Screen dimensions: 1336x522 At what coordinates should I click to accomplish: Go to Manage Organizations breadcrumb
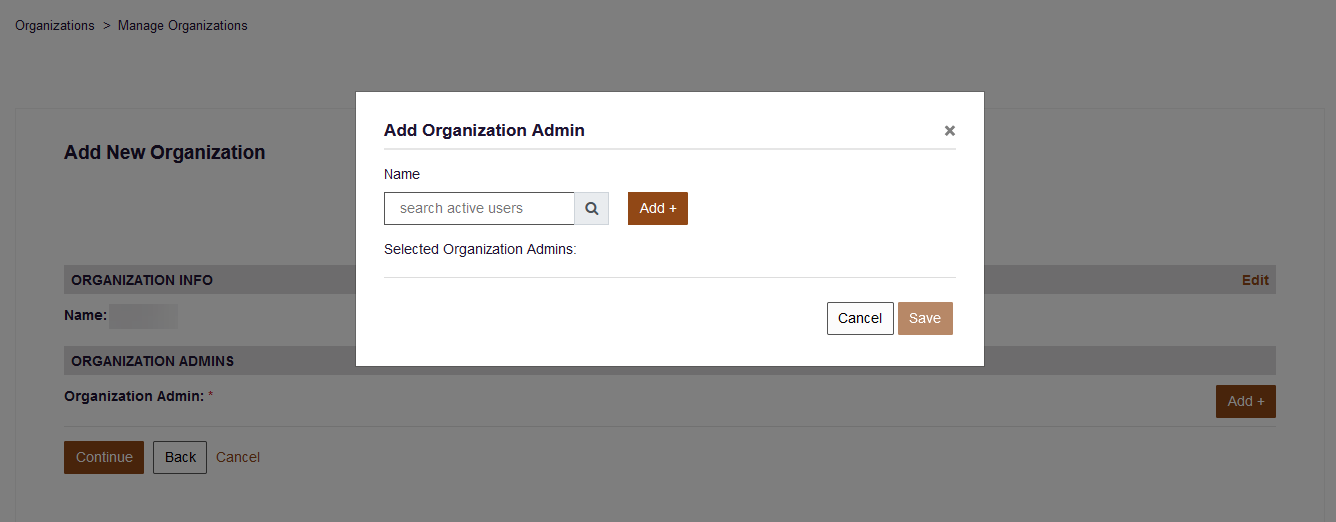pyautogui.click(x=183, y=26)
